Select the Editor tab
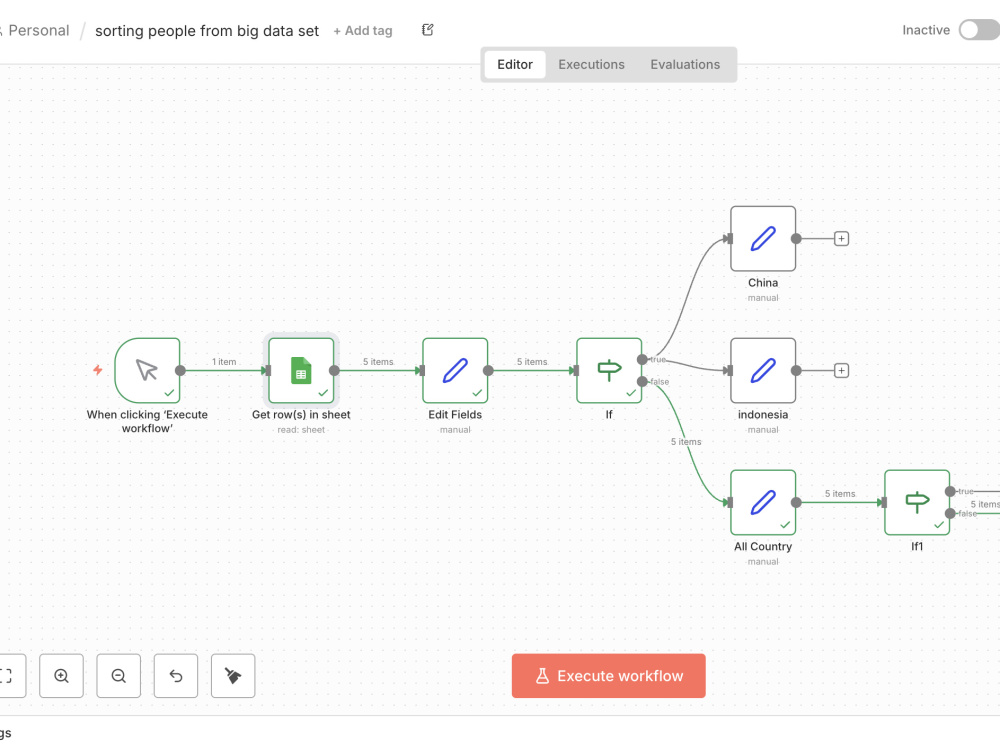1000x750 pixels. [515, 64]
